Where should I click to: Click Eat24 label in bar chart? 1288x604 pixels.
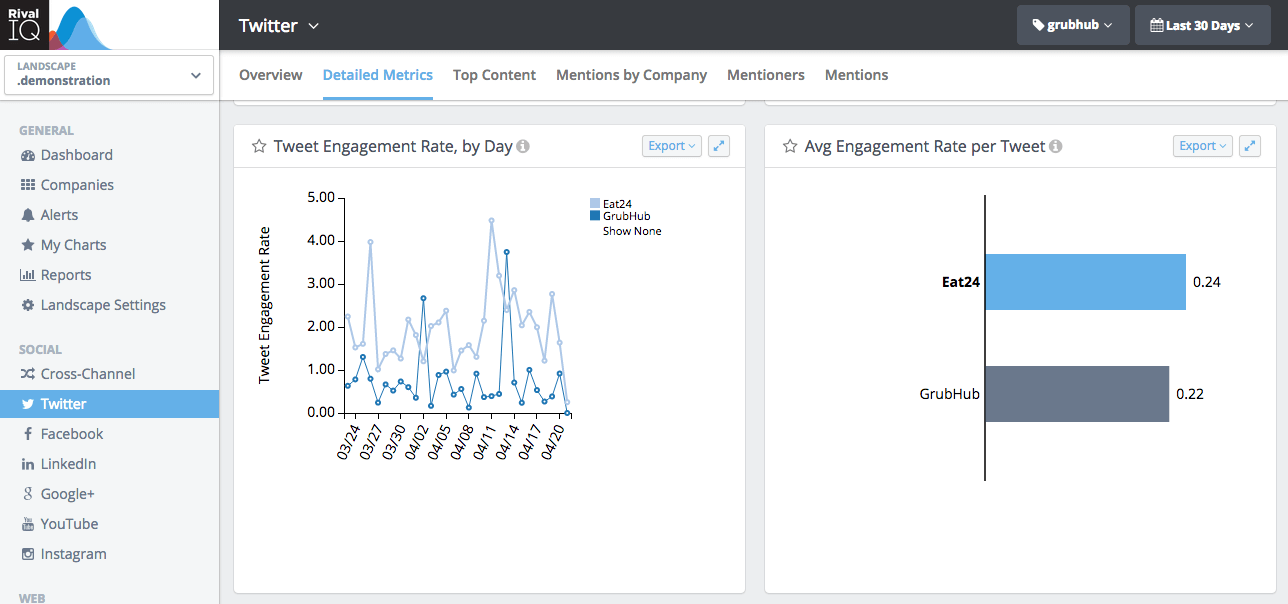[961, 282]
